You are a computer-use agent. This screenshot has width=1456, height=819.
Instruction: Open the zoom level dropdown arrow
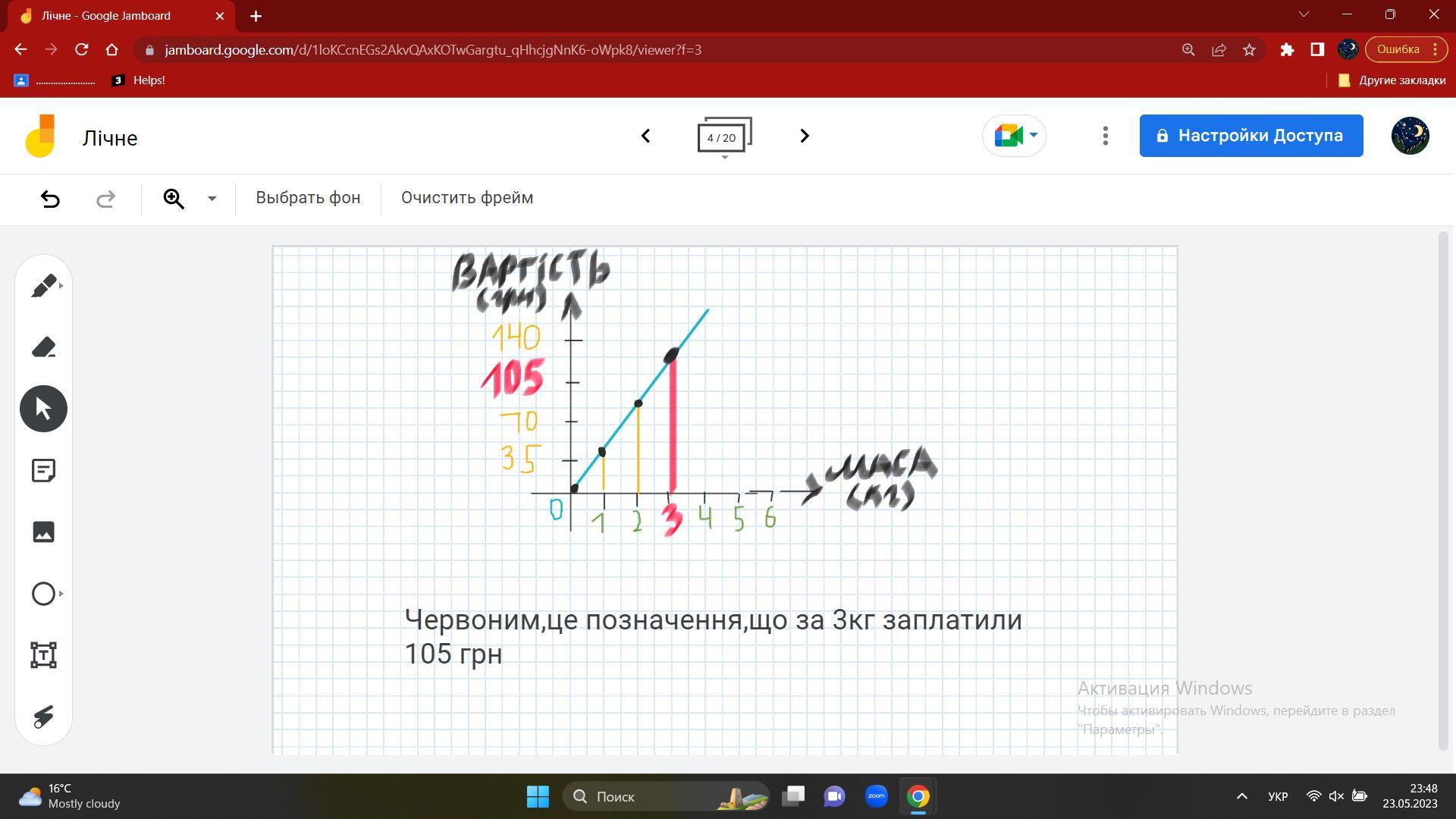pos(212,199)
